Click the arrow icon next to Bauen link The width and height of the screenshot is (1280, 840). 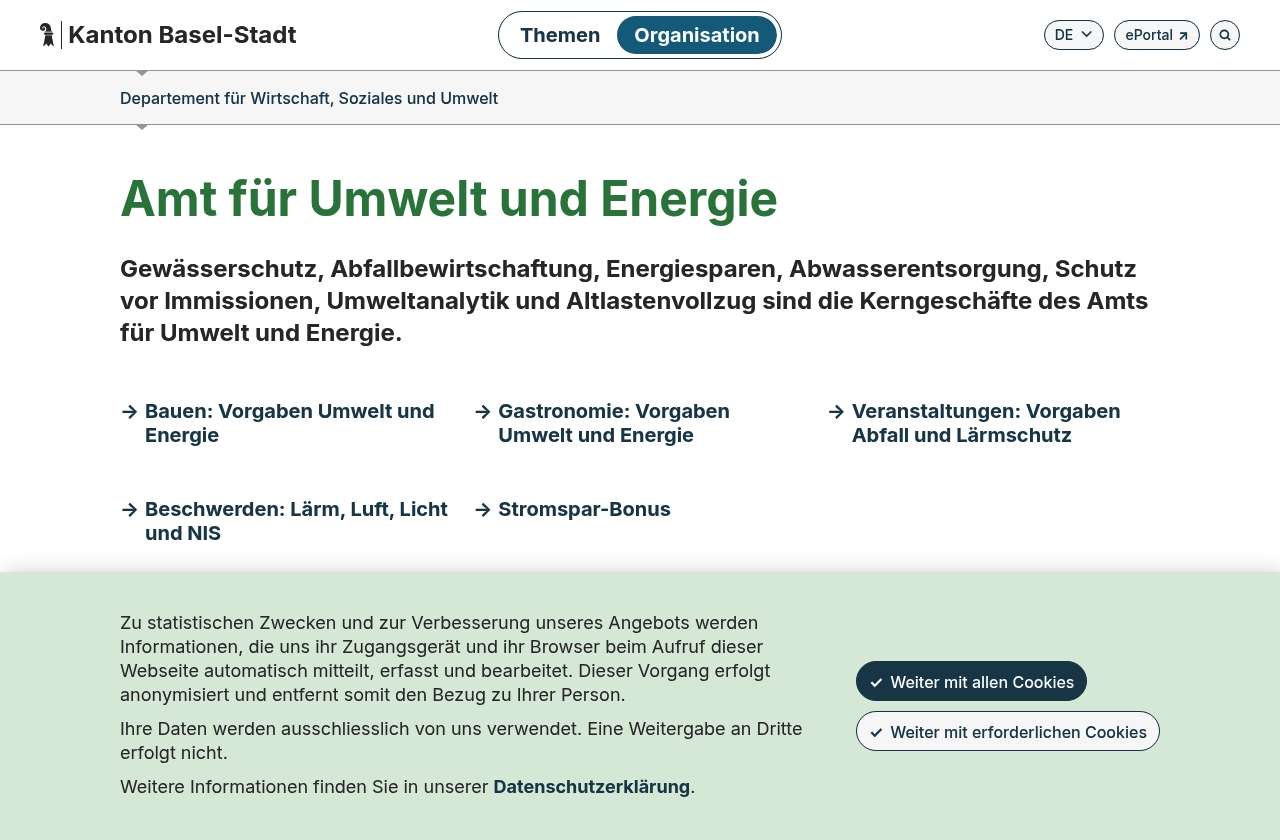tap(129, 412)
